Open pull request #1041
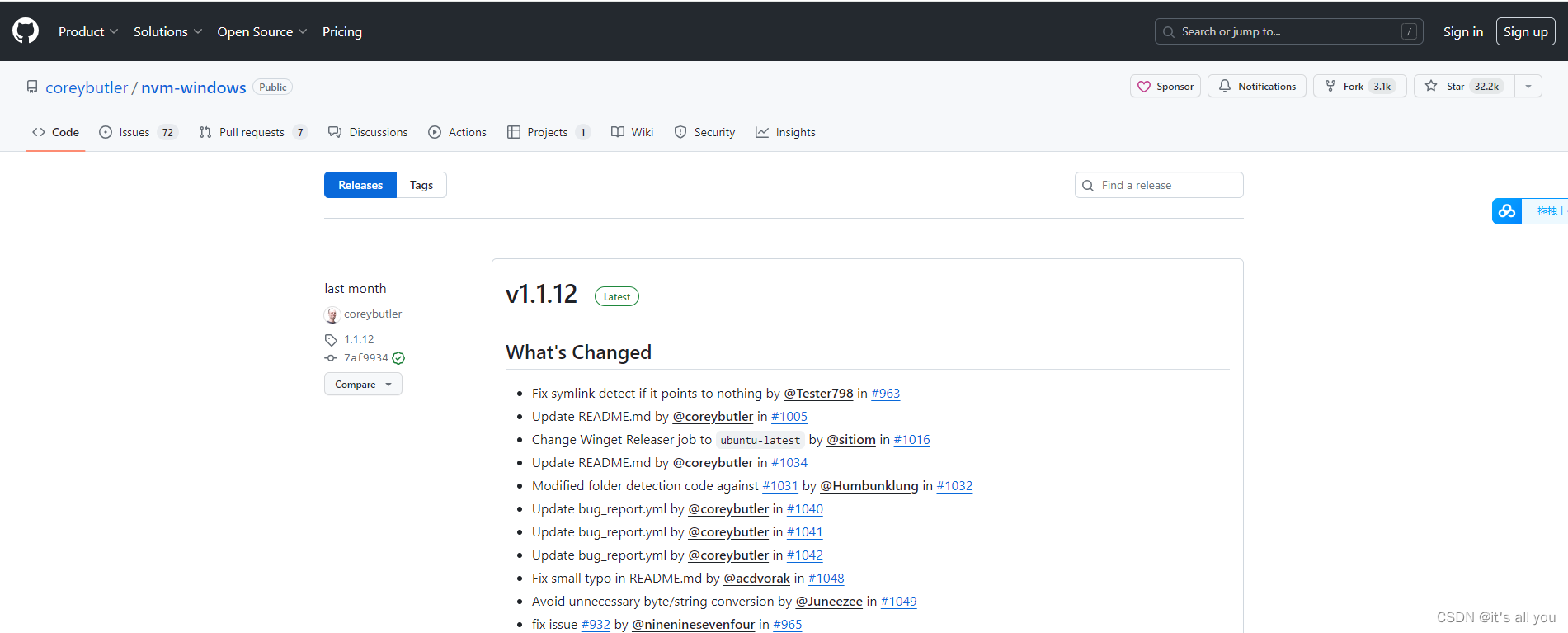This screenshot has height=633, width=1568. [805, 532]
